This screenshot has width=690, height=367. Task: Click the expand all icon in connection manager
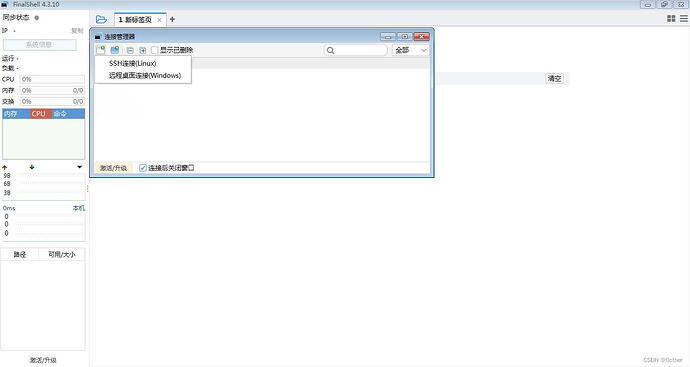[143, 51]
